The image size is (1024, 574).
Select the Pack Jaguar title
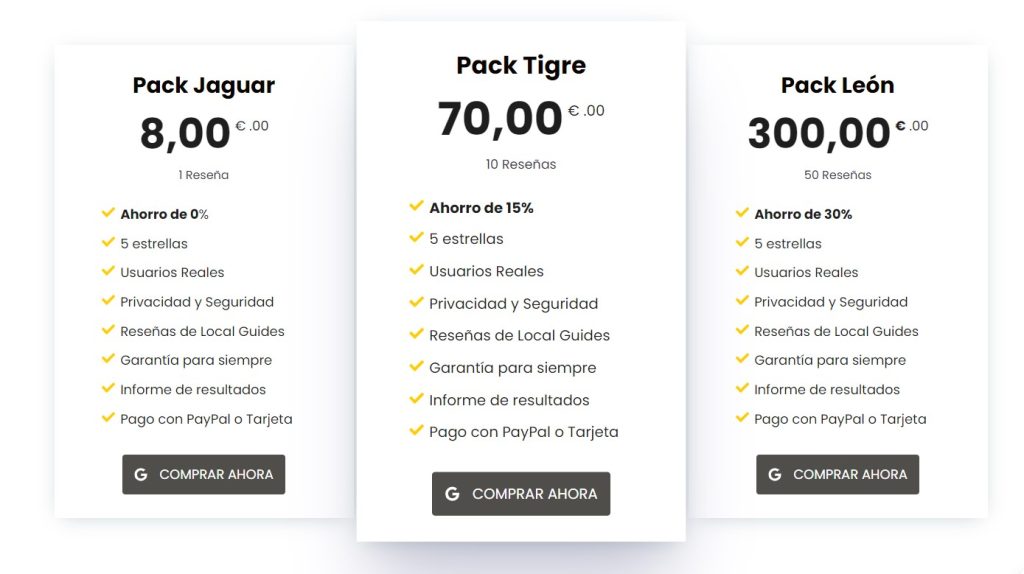point(203,86)
